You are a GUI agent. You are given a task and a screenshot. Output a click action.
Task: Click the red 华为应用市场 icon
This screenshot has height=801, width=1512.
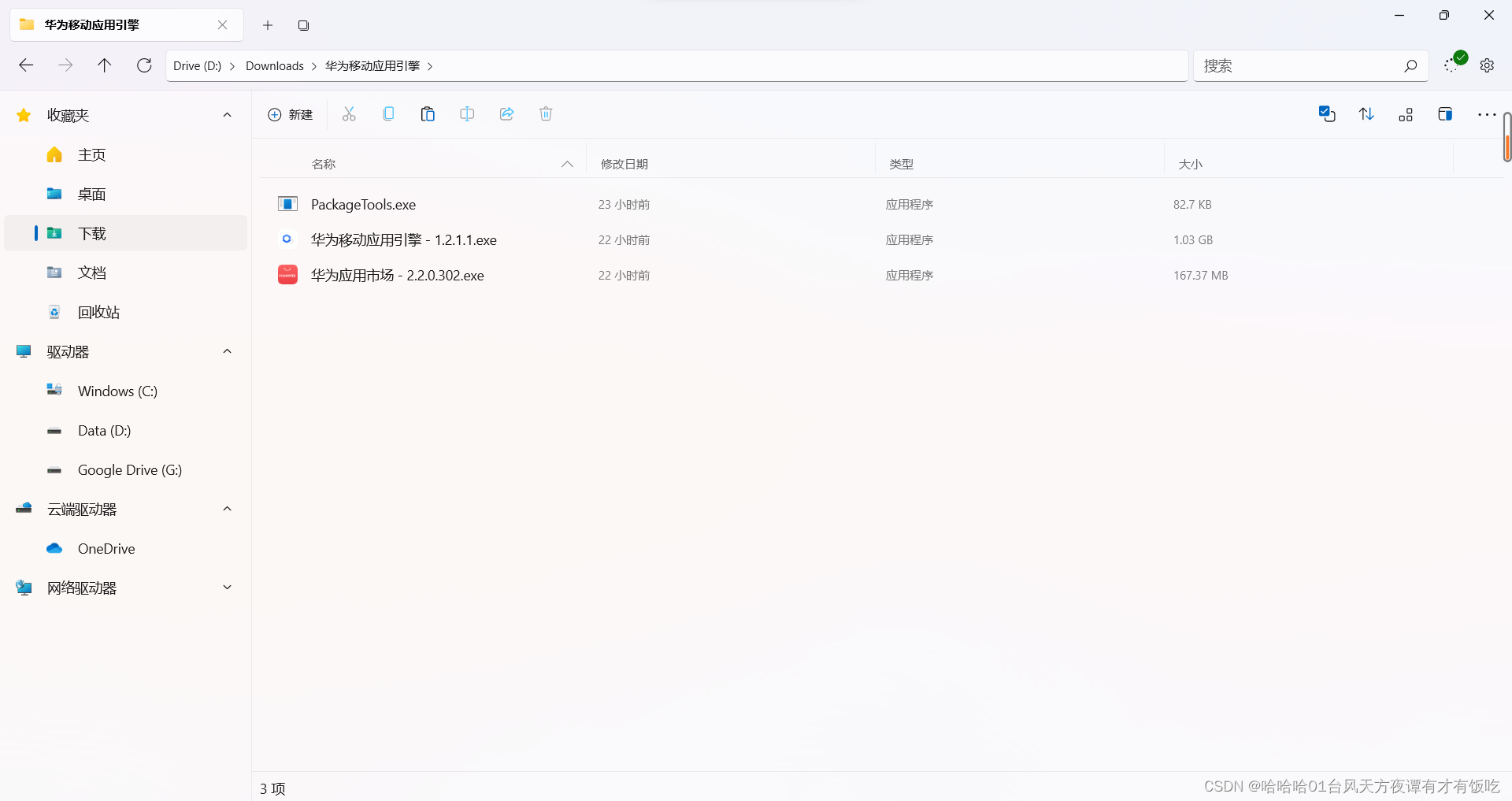click(287, 275)
